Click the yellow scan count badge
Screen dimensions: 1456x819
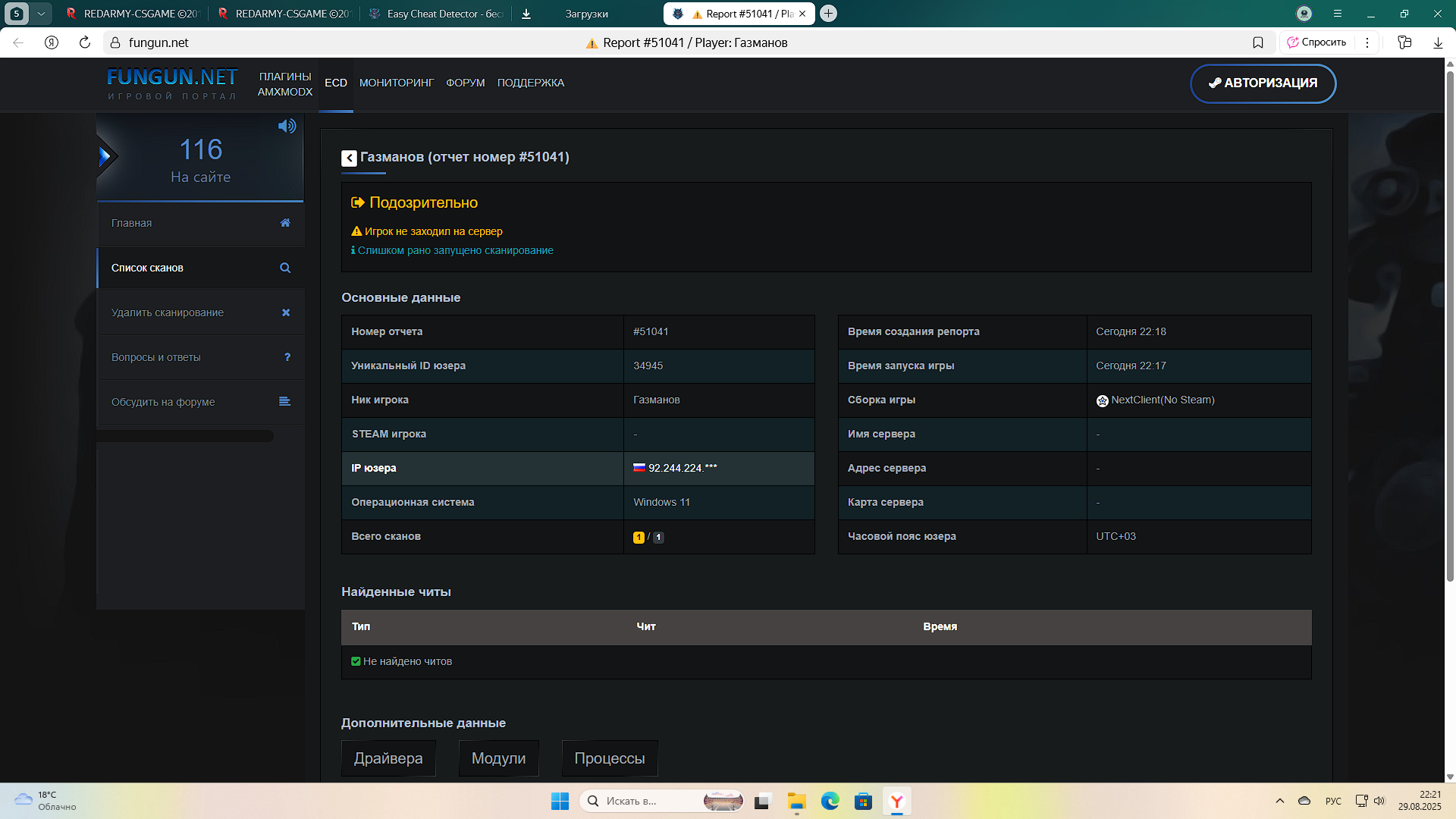[x=639, y=537]
